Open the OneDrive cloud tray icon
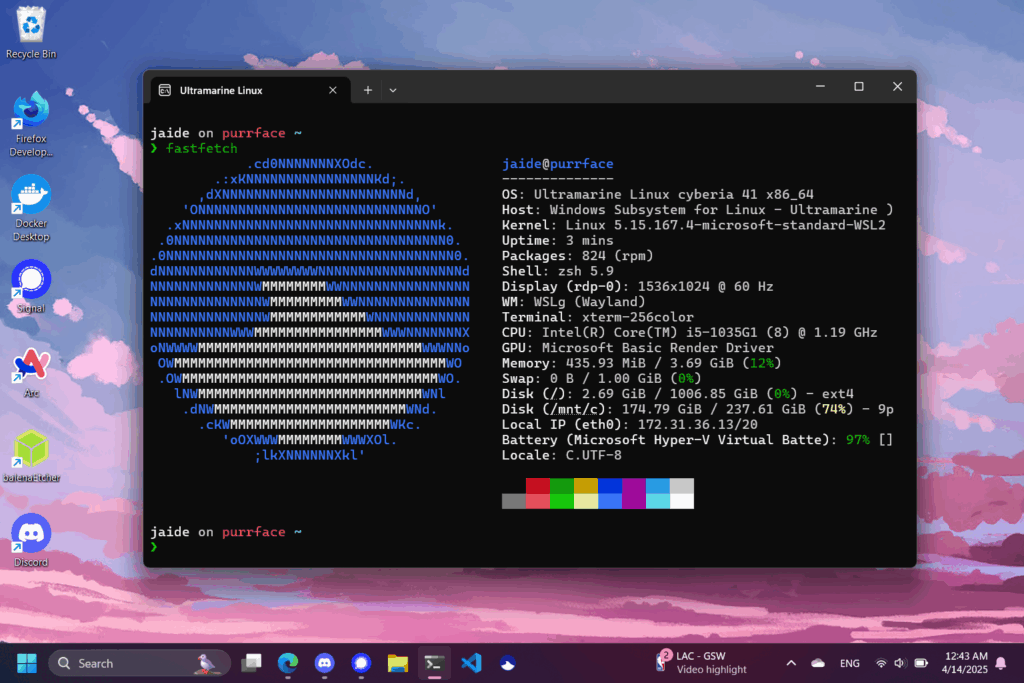This screenshot has height=683, width=1024. [818, 663]
